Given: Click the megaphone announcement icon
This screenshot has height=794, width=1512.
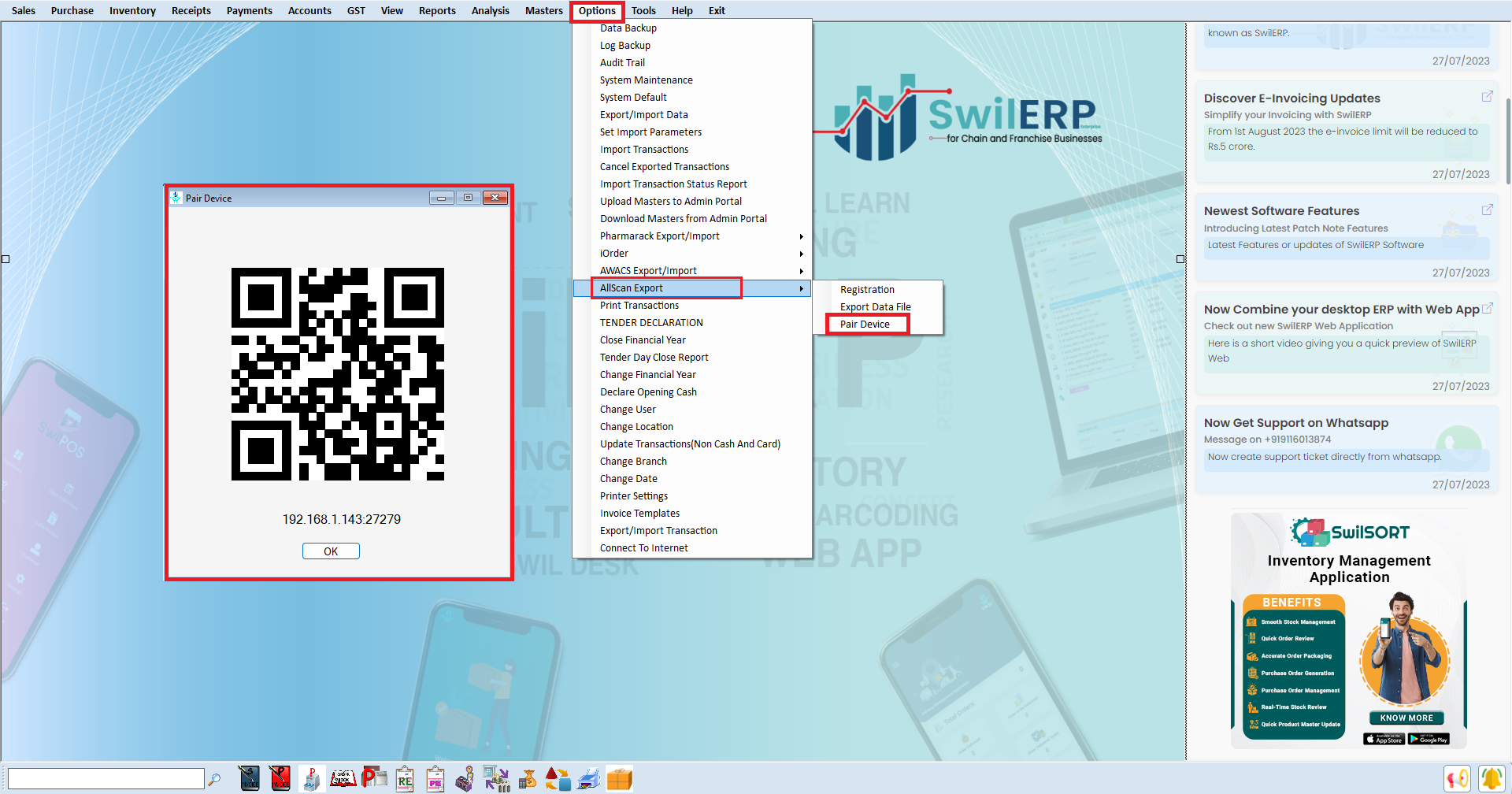Looking at the screenshot, I should (x=1458, y=779).
